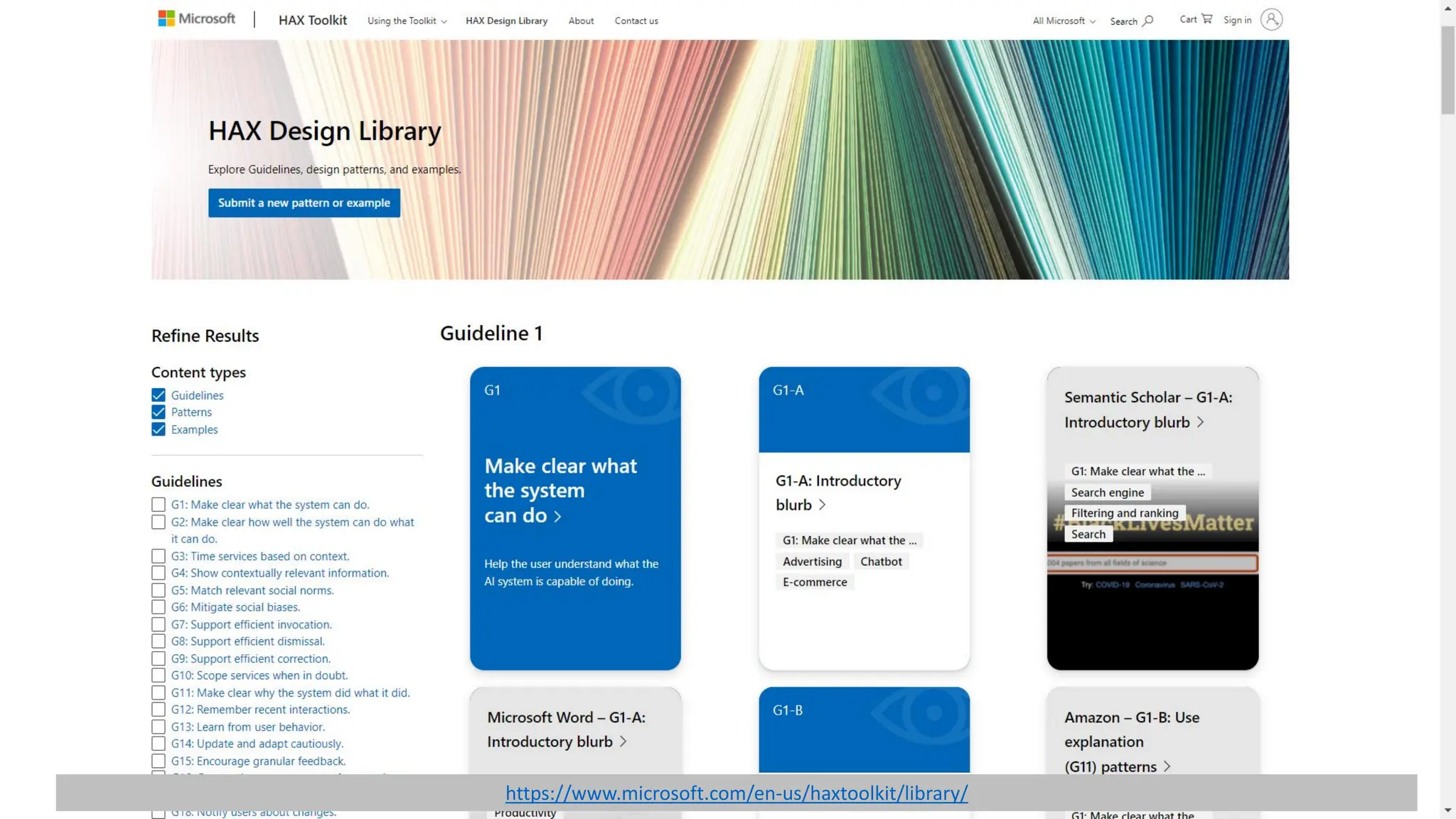Viewport: 1456px width, 819px height.
Task: Click Submit a new pattern or example
Action: tap(304, 203)
